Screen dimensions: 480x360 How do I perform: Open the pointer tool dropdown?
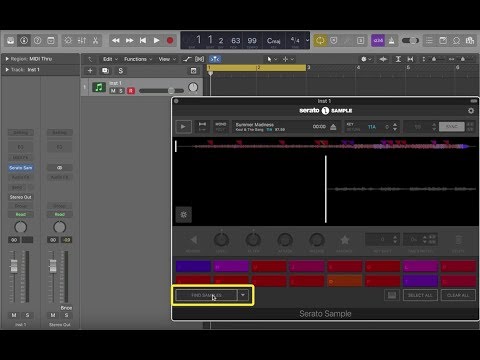(272, 59)
